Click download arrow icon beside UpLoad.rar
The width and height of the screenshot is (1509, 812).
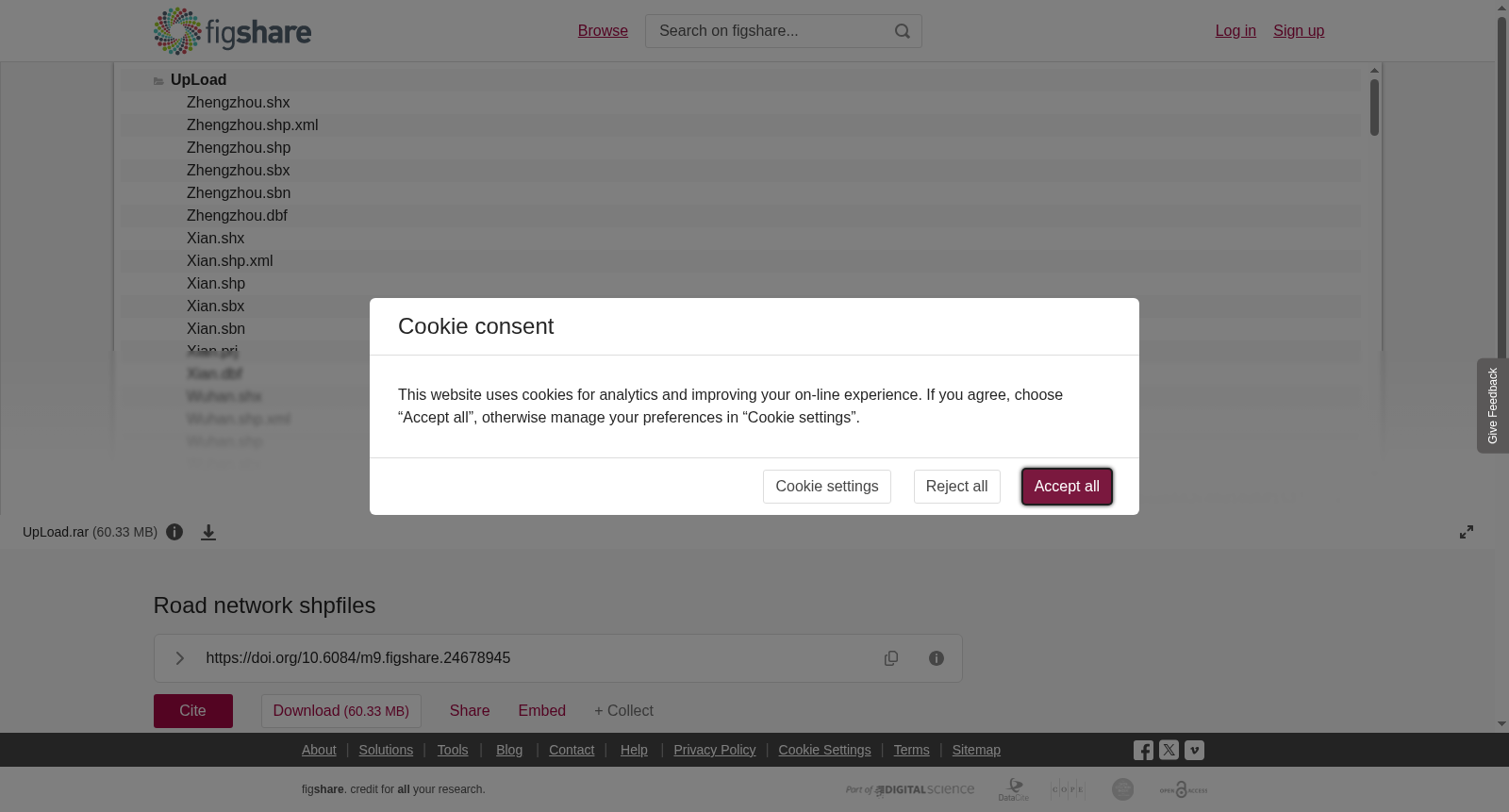pos(208,533)
